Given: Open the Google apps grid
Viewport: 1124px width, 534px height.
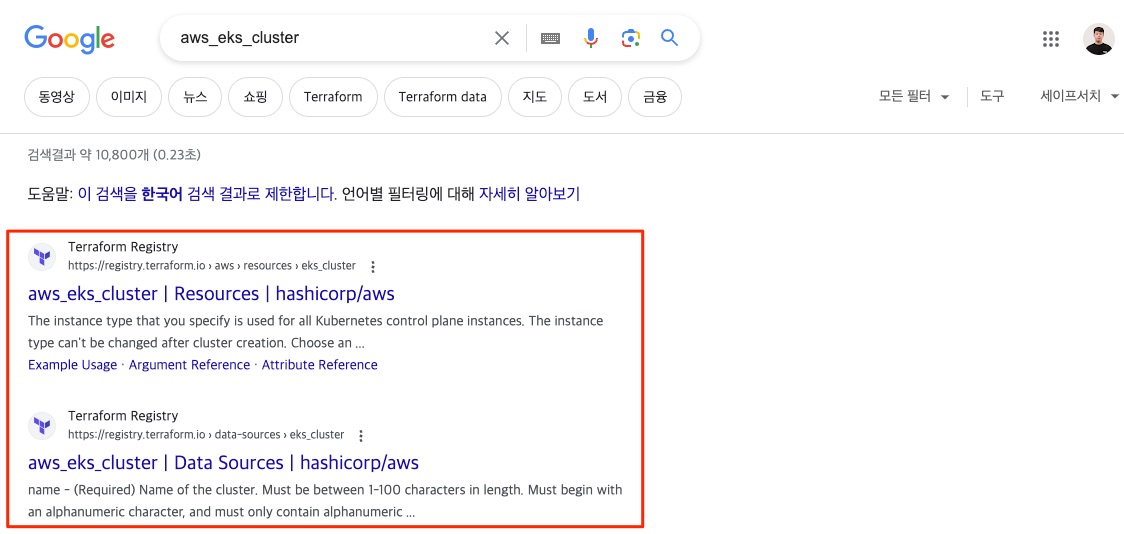Looking at the screenshot, I should [x=1051, y=39].
